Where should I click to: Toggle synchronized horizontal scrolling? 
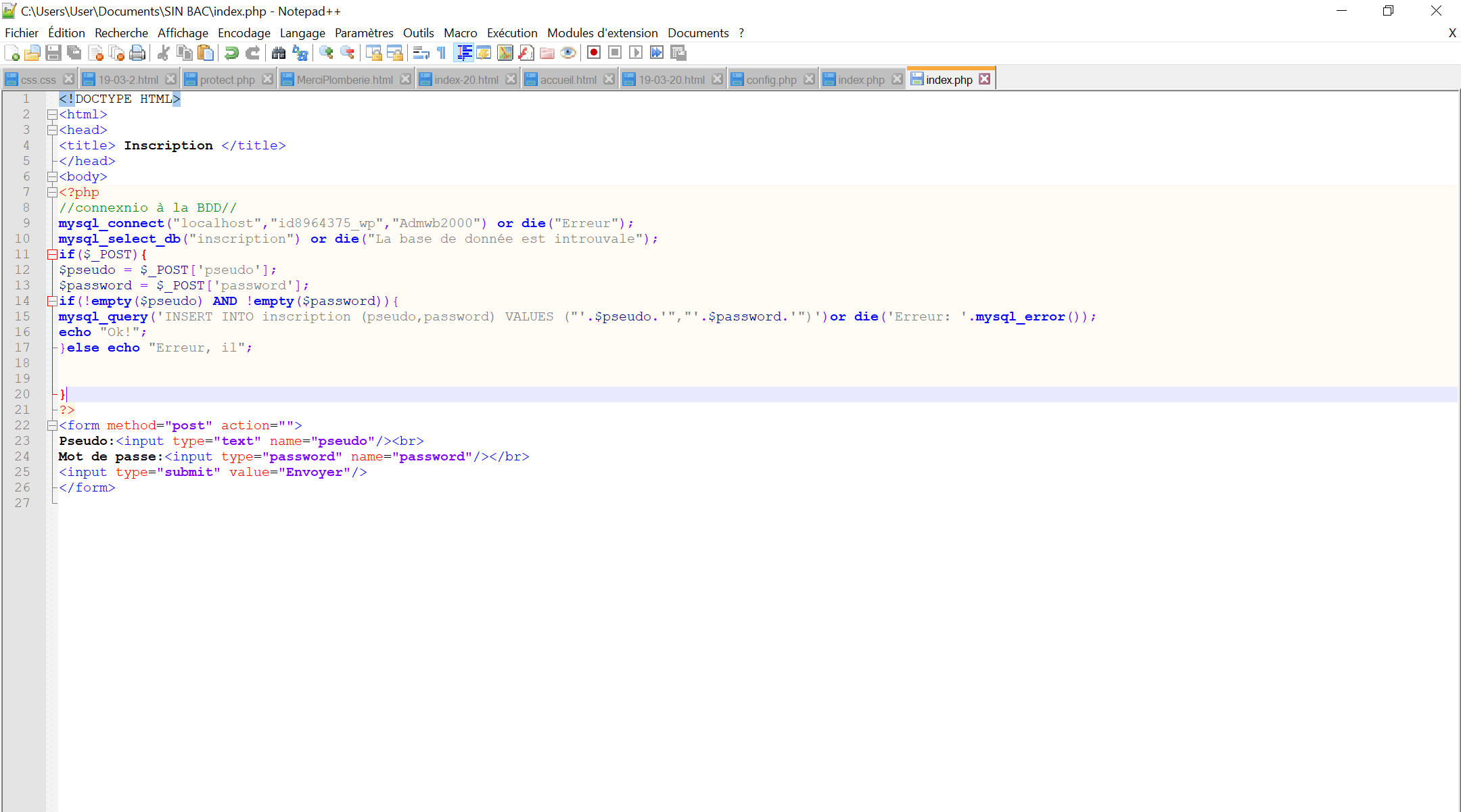coord(394,53)
